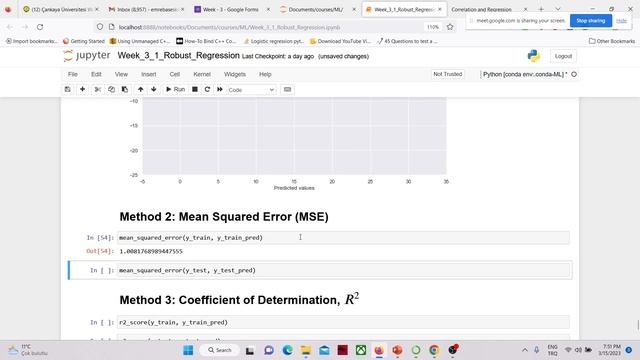Click the r2_score(y_train, y_train_pred) cell
Viewport: 640px width, 360px height.
[x=343, y=322]
